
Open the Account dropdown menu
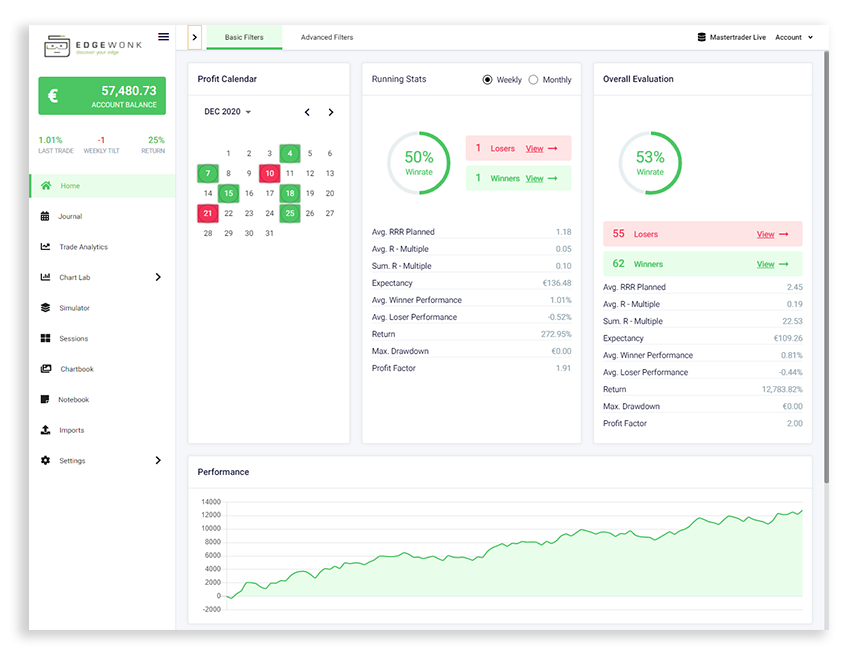tap(794, 37)
